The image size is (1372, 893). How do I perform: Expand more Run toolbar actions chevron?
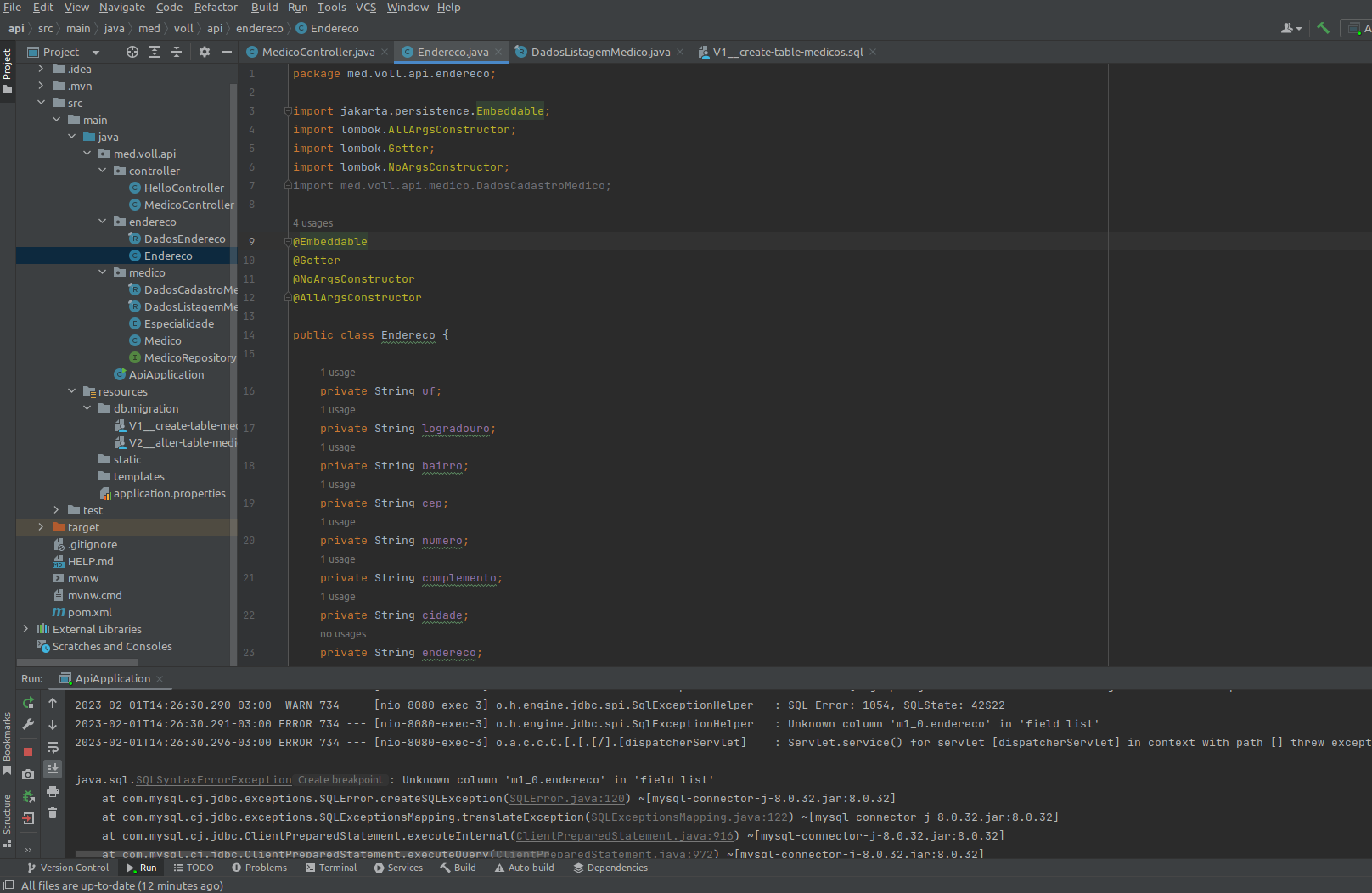[x=28, y=850]
